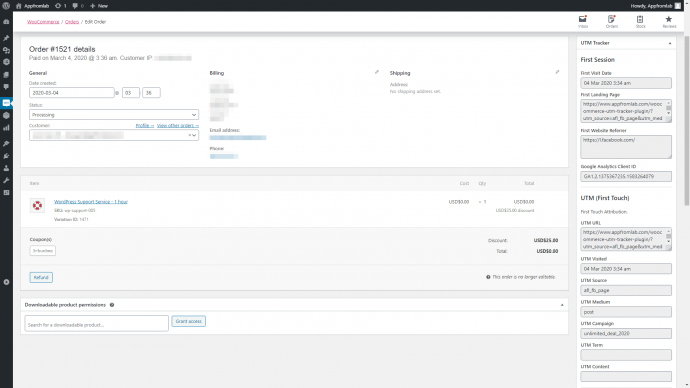The image size is (690, 388).
Task: Open Posts pin icon in sidebar
Action: [6, 38]
